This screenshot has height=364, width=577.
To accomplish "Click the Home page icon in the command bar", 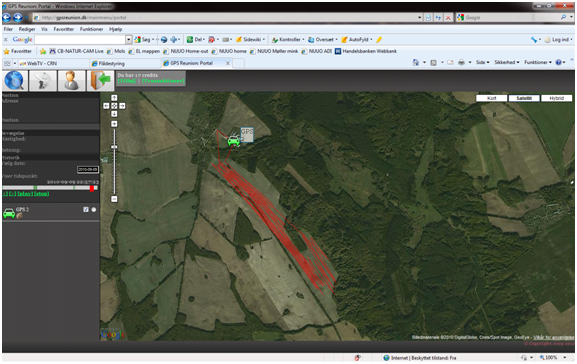I will pyautogui.click(x=416, y=63).
